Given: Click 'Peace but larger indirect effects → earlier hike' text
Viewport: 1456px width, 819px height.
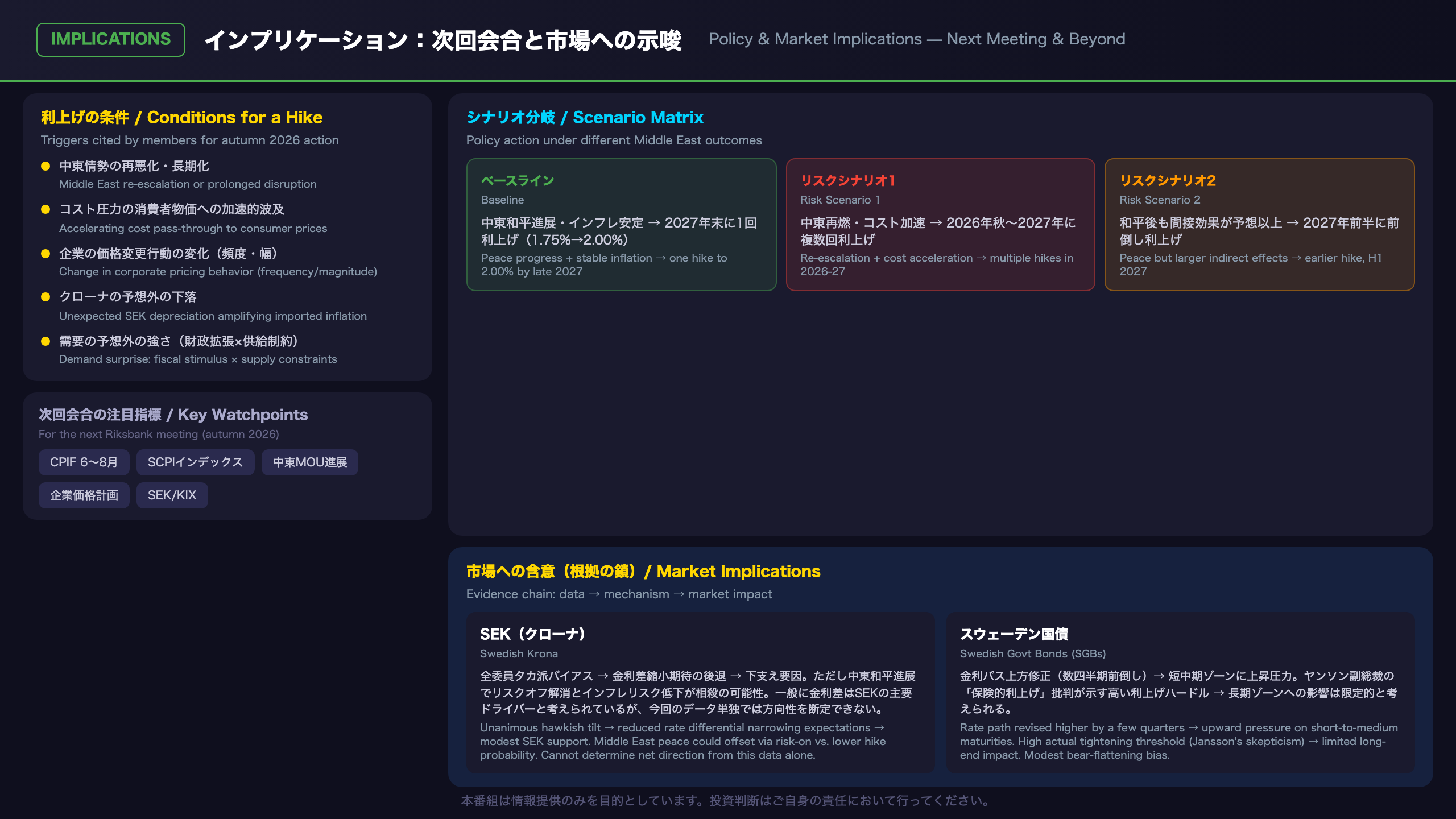Looking at the screenshot, I should pos(1250,265).
